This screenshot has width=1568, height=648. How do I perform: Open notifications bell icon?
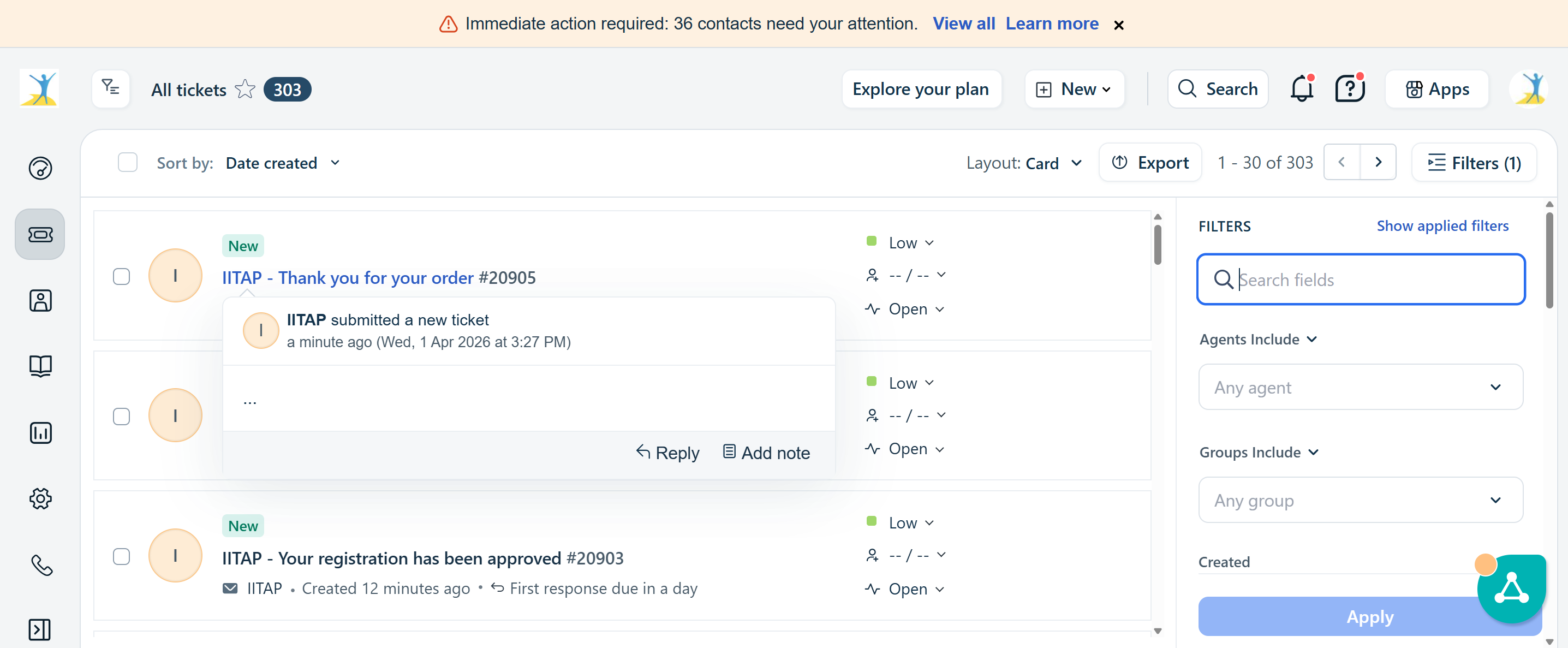[x=1302, y=89]
